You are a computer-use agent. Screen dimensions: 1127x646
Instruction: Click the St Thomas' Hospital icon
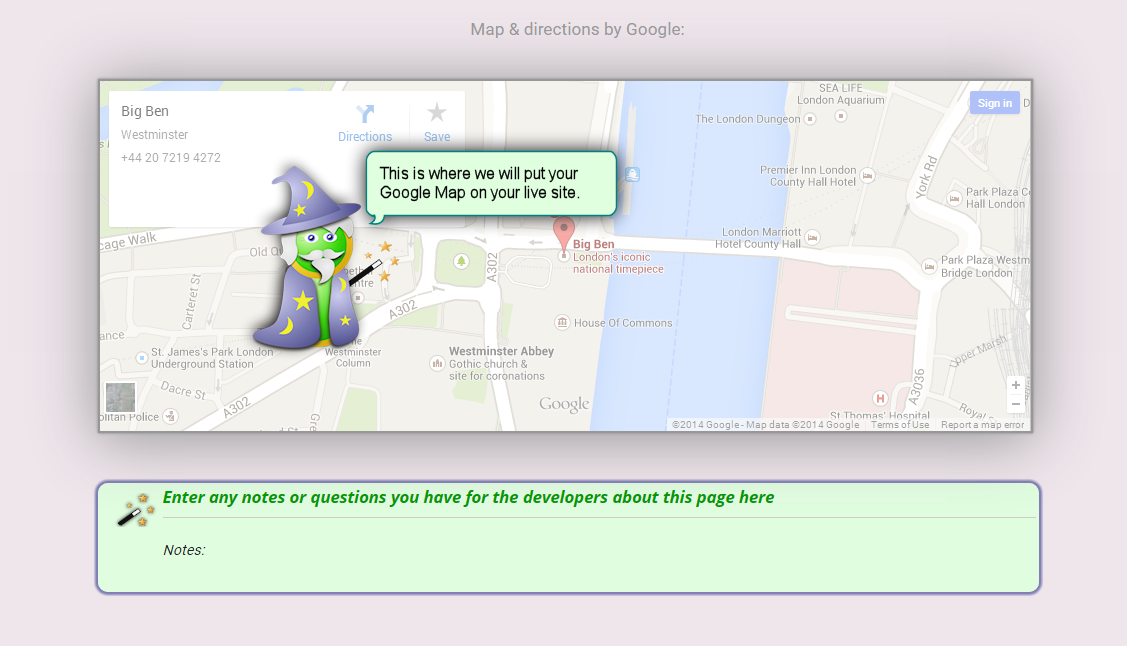coord(879,398)
